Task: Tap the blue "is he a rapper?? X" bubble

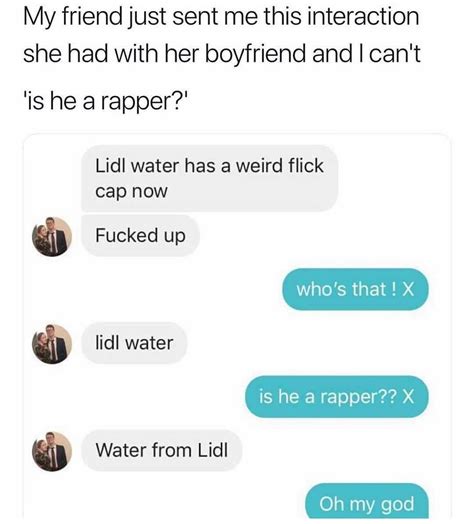Action: (x=337, y=397)
